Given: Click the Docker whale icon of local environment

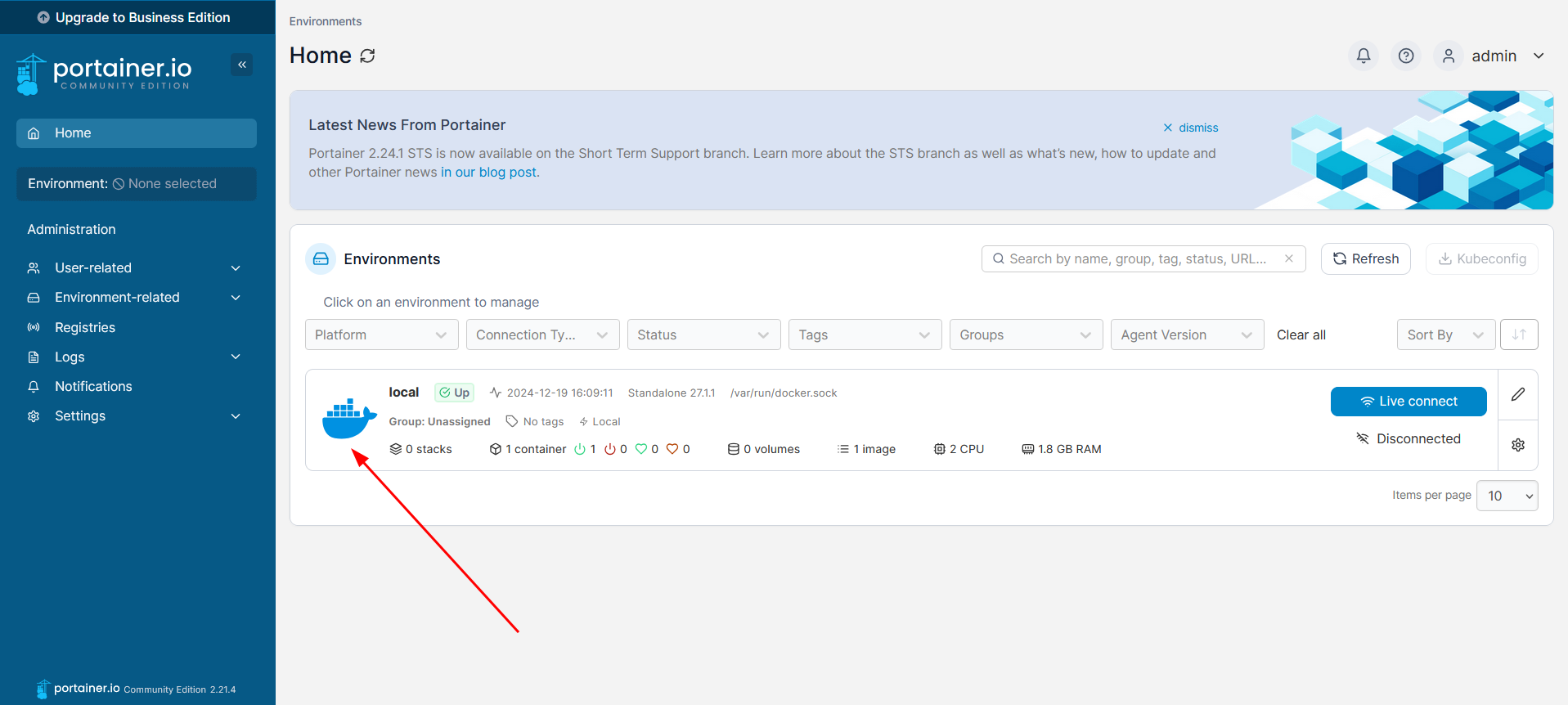Looking at the screenshot, I should [x=349, y=419].
